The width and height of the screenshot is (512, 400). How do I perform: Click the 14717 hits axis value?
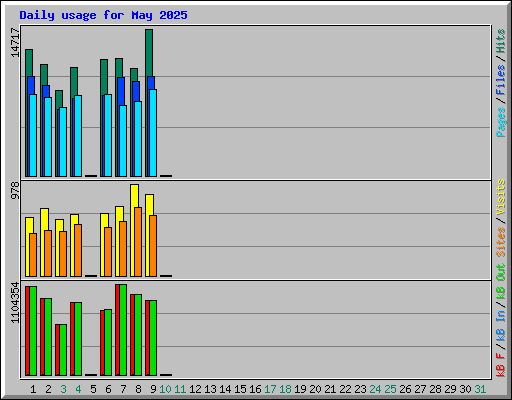[x=15, y=43]
